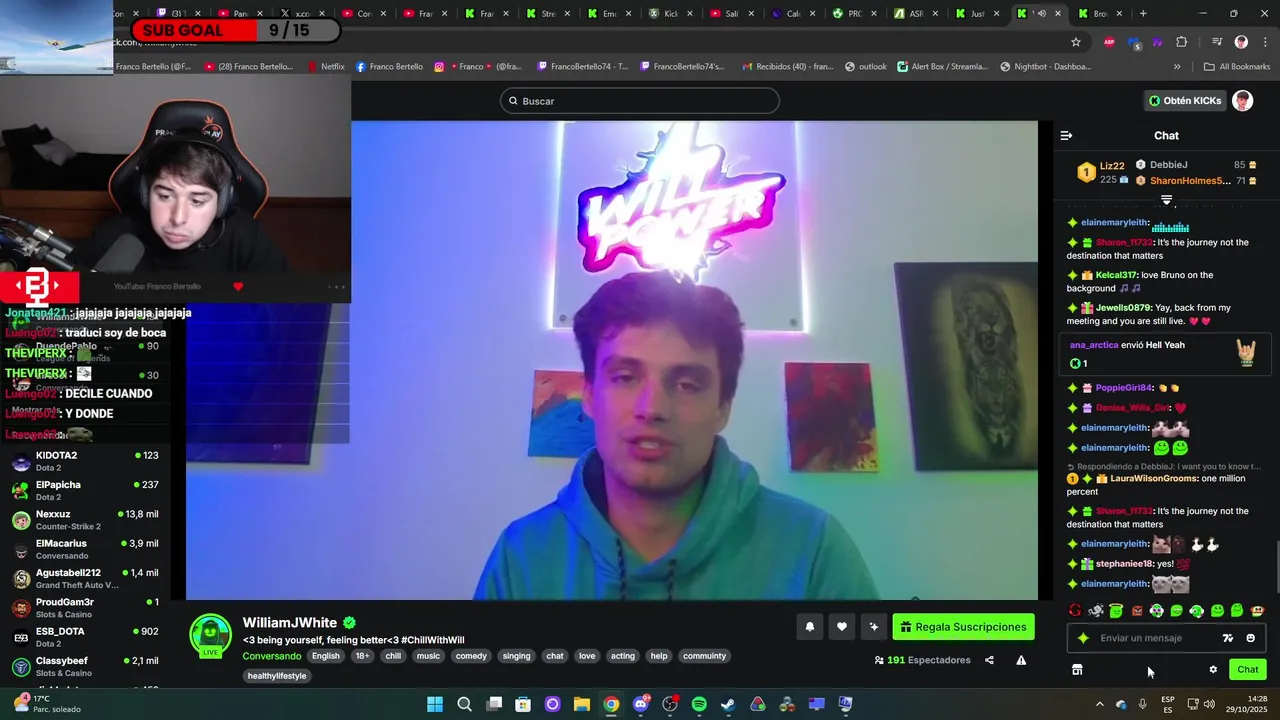This screenshot has width=1280, height=720.
Task: Click the heart follow icon under the stream
Action: tap(842, 627)
